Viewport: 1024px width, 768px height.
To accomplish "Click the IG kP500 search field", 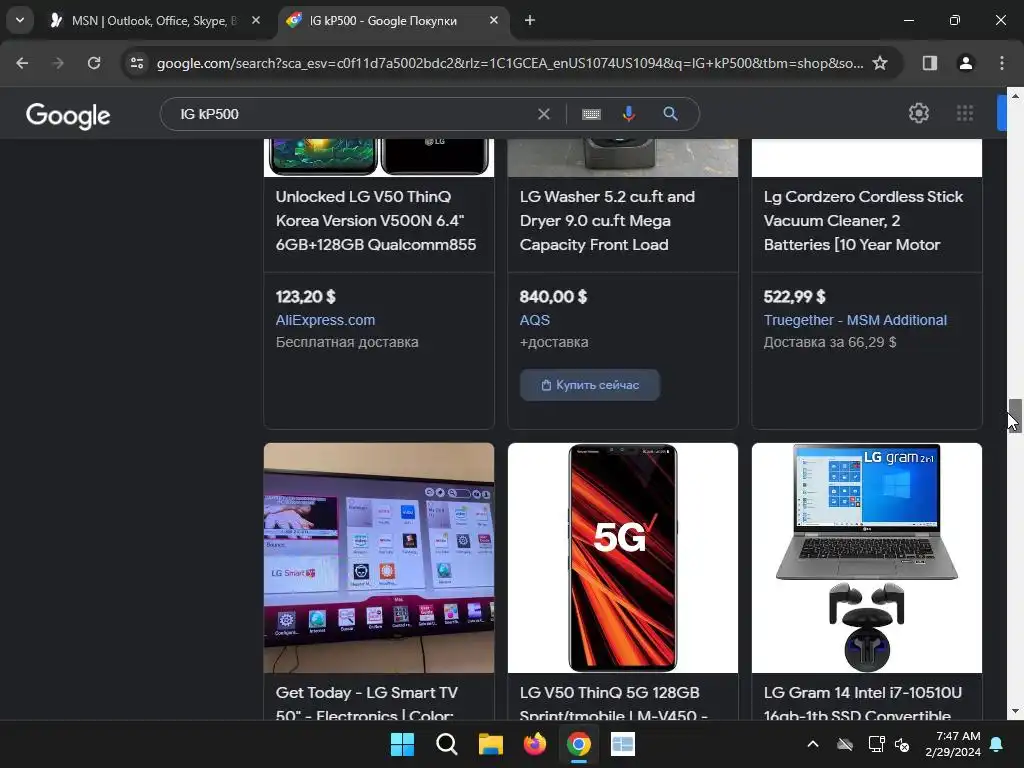I will (x=353, y=114).
